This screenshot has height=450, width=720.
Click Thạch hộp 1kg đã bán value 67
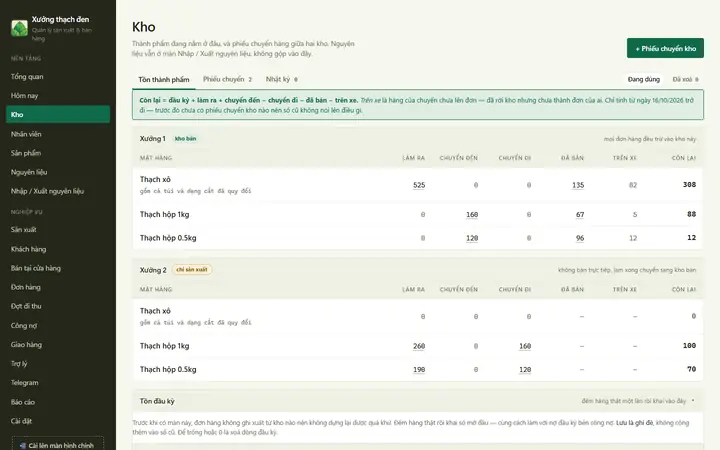coord(580,214)
